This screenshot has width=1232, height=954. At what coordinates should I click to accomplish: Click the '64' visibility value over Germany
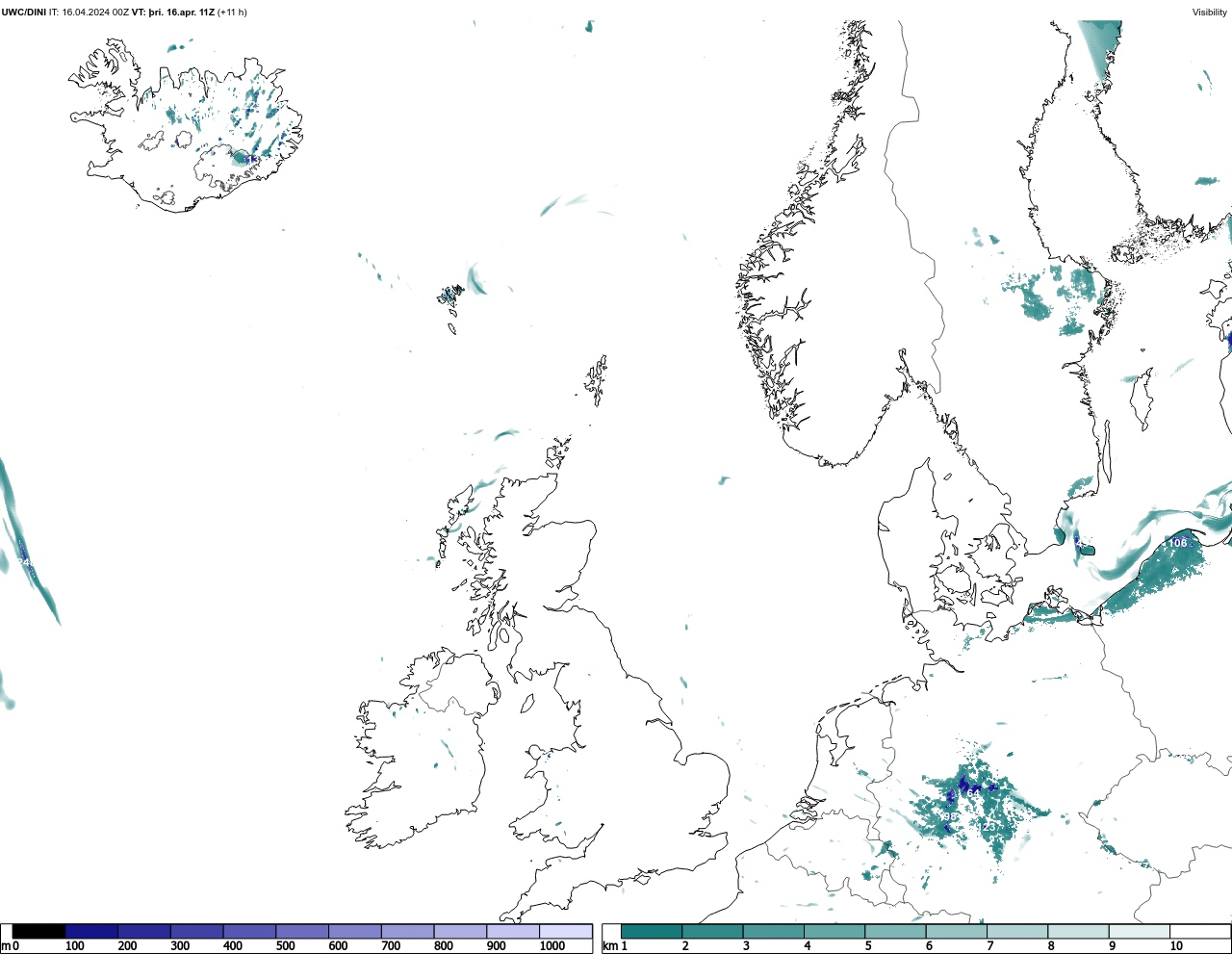[x=973, y=793]
